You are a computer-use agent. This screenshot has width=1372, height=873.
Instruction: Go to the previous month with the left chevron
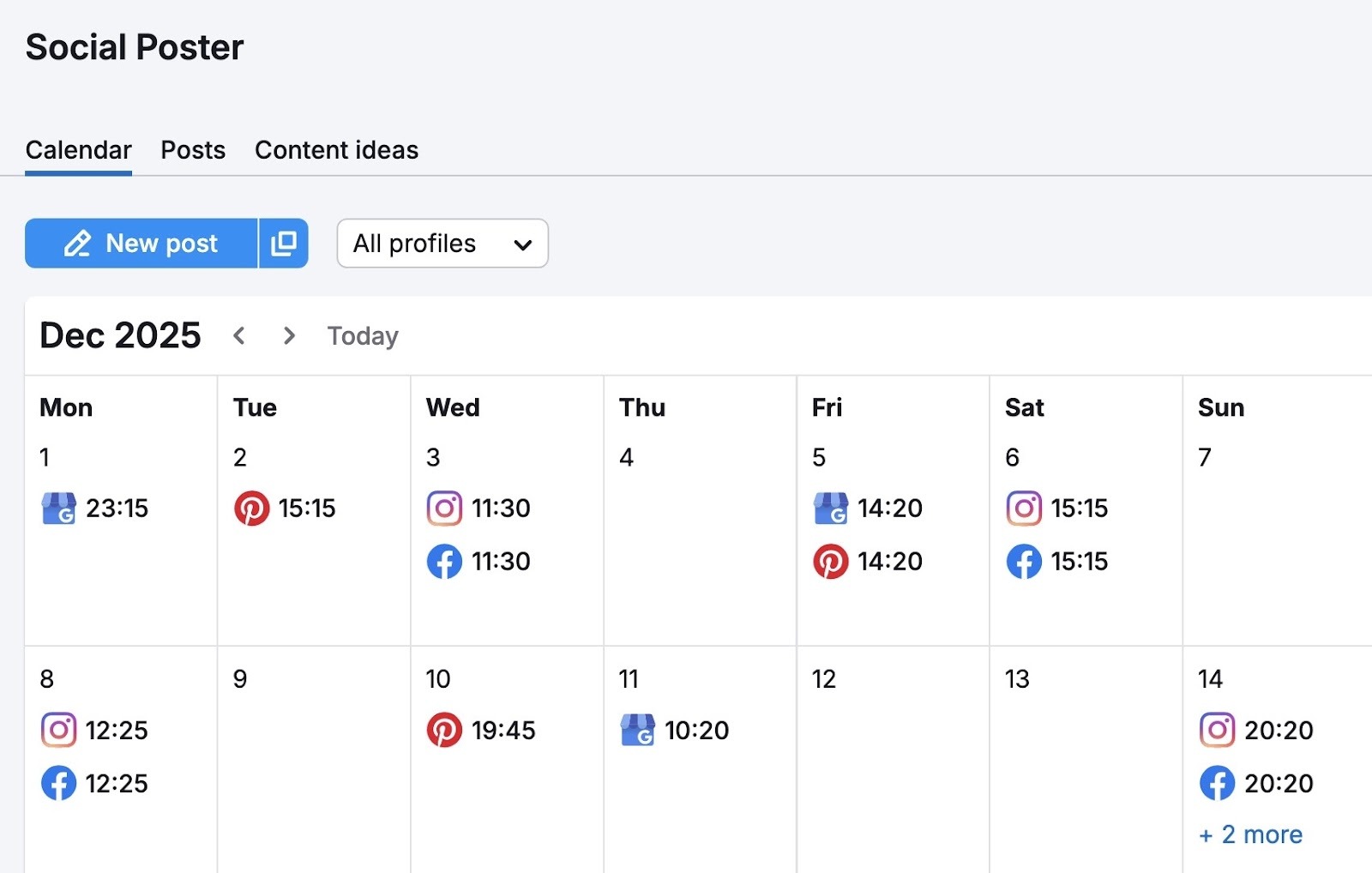click(240, 335)
